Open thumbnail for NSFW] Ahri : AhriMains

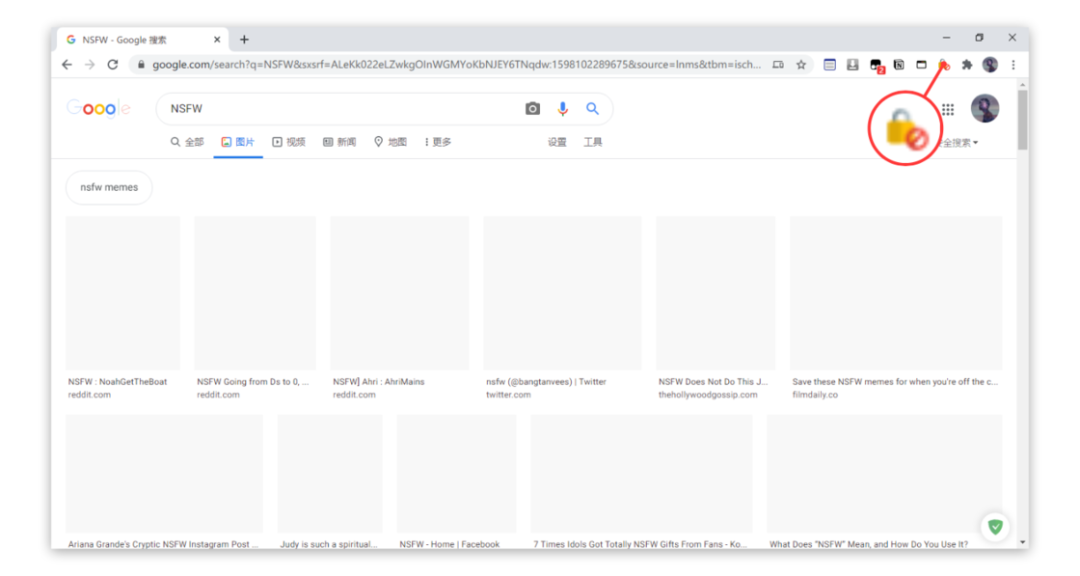pos(399,293)
